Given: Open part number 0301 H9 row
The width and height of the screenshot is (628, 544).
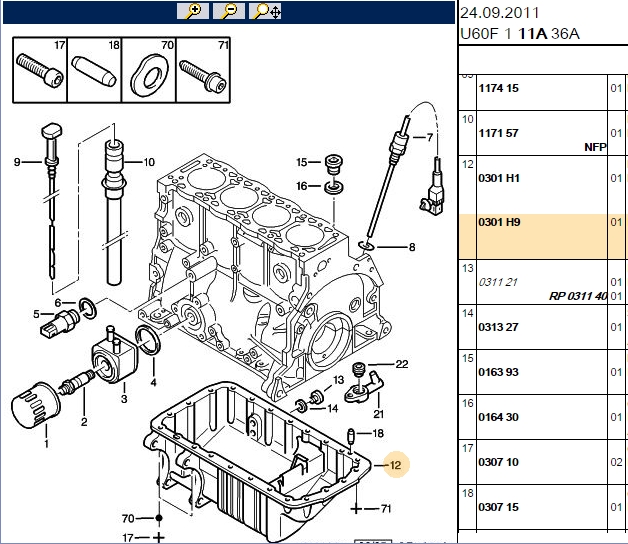Looking at the screenshot, I should pos(543,236).
